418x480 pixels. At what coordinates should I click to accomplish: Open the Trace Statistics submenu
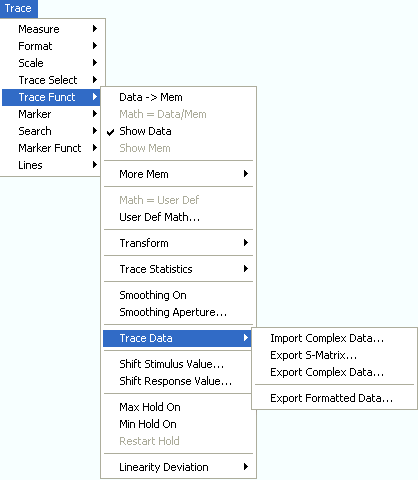178,269
